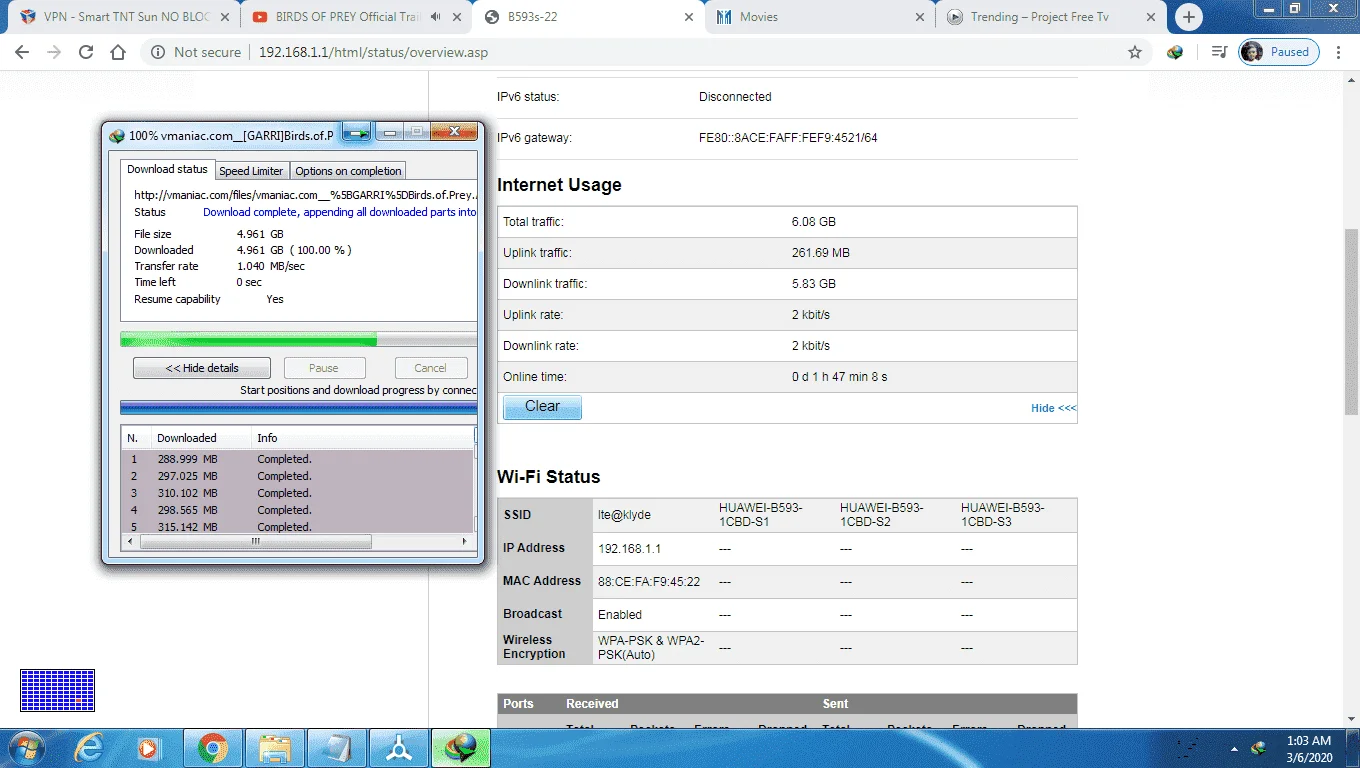Click the blue grid icon on the desktop

[x=57, y=690]
